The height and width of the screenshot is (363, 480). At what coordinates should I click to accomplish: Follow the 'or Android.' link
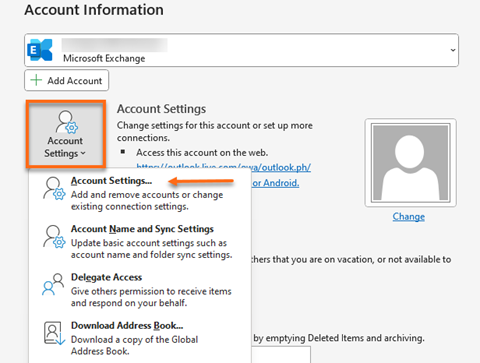276,183
